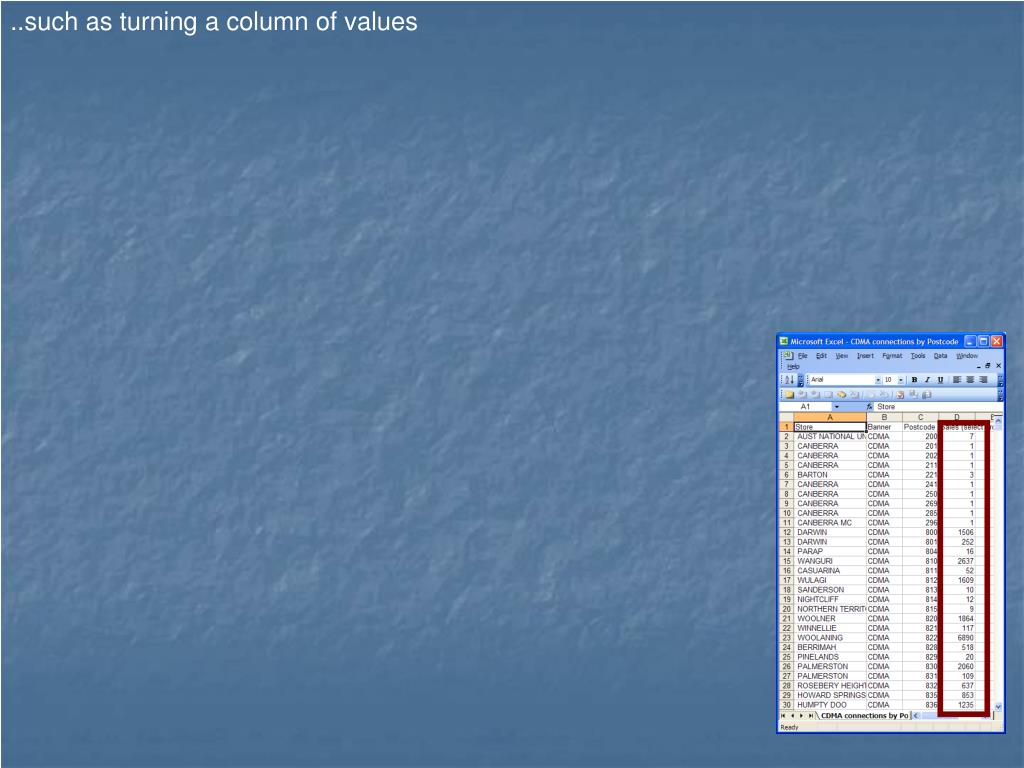Close the workbook with inner X
This screenshot has height=768, width=1024.
998,366
